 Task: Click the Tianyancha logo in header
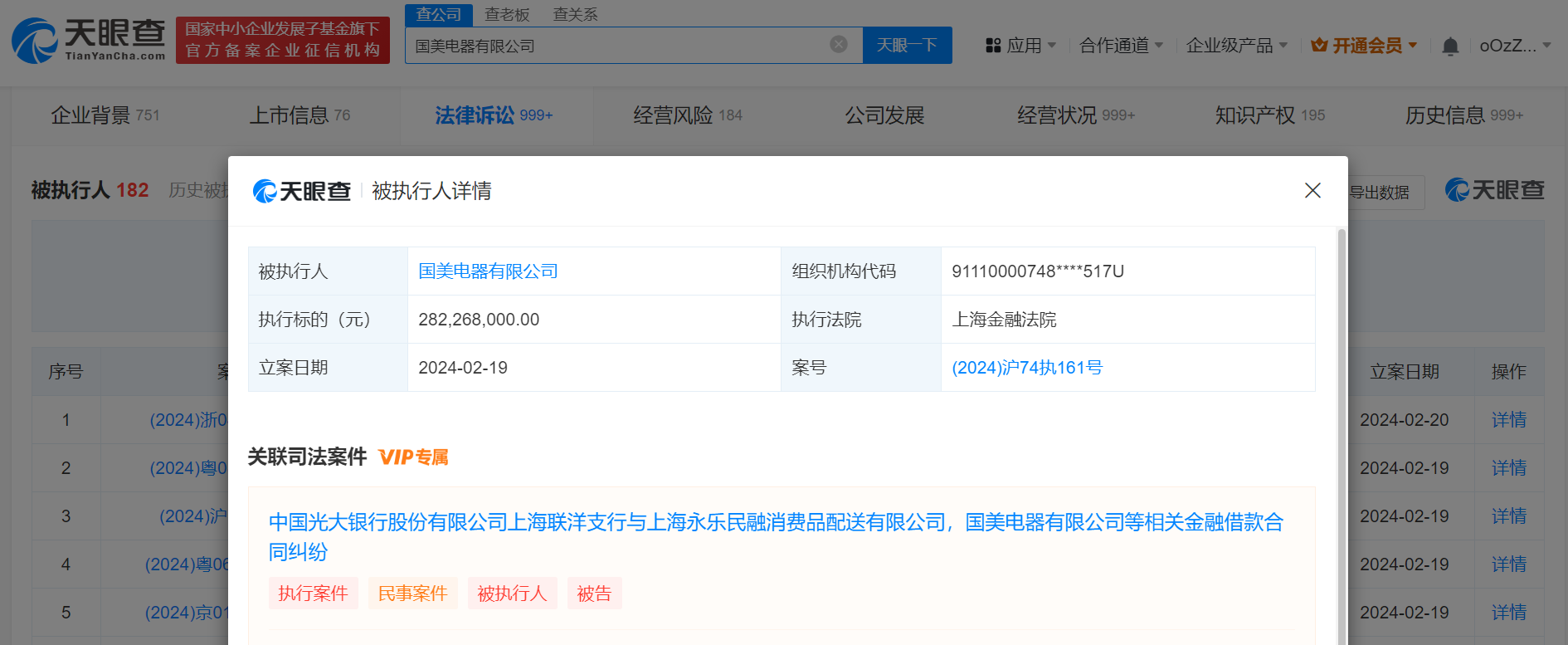(x=89, y=40)
